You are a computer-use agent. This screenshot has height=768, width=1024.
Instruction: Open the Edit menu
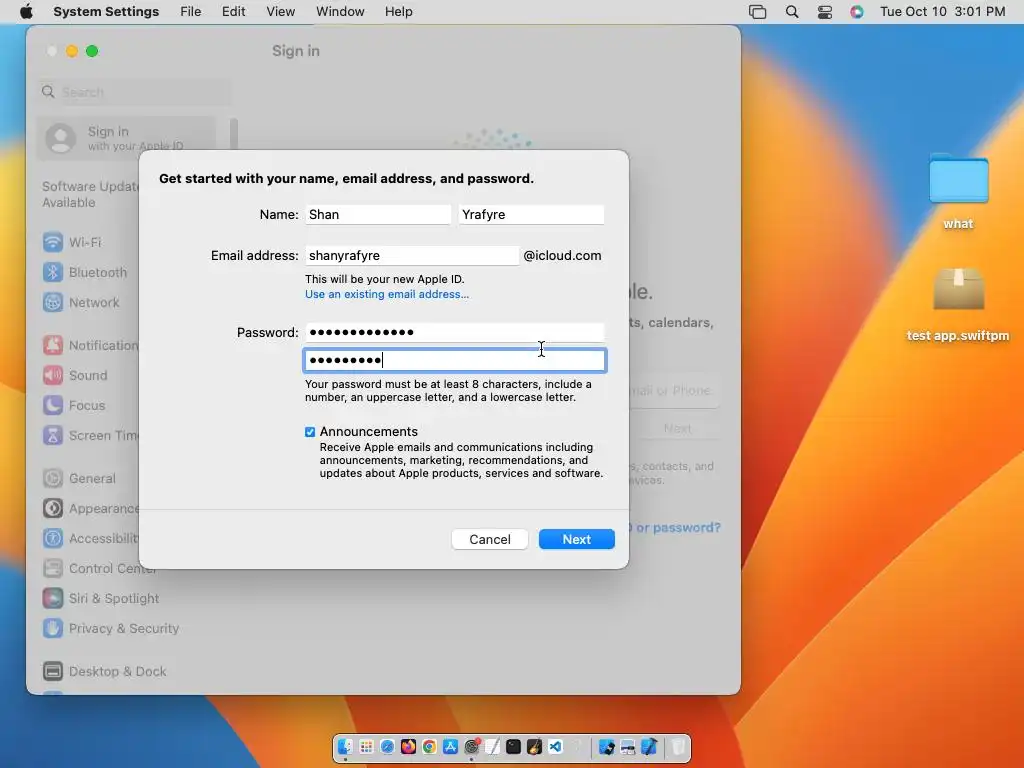tap(233, 12)
